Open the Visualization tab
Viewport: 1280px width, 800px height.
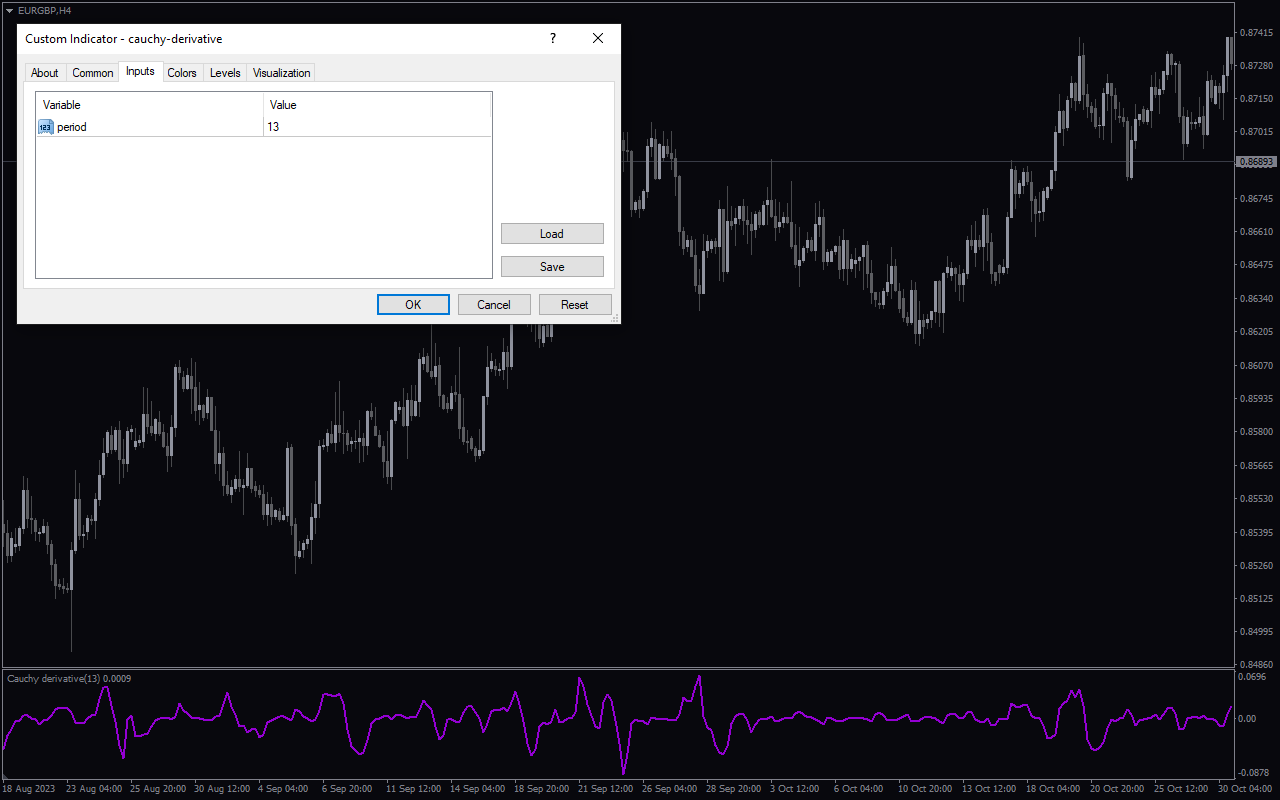click(x=282, y=73)
